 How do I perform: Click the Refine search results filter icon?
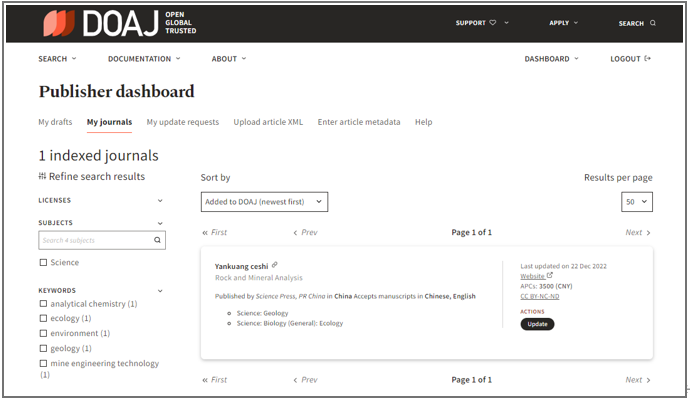pos(42,176)
